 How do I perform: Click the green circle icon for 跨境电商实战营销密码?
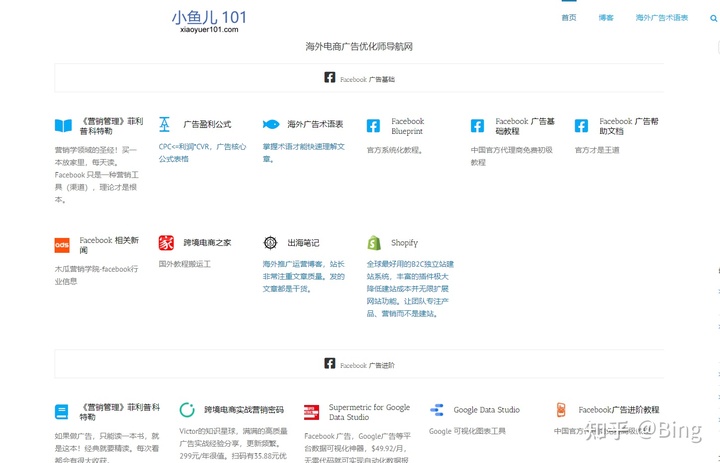point(187,409)
